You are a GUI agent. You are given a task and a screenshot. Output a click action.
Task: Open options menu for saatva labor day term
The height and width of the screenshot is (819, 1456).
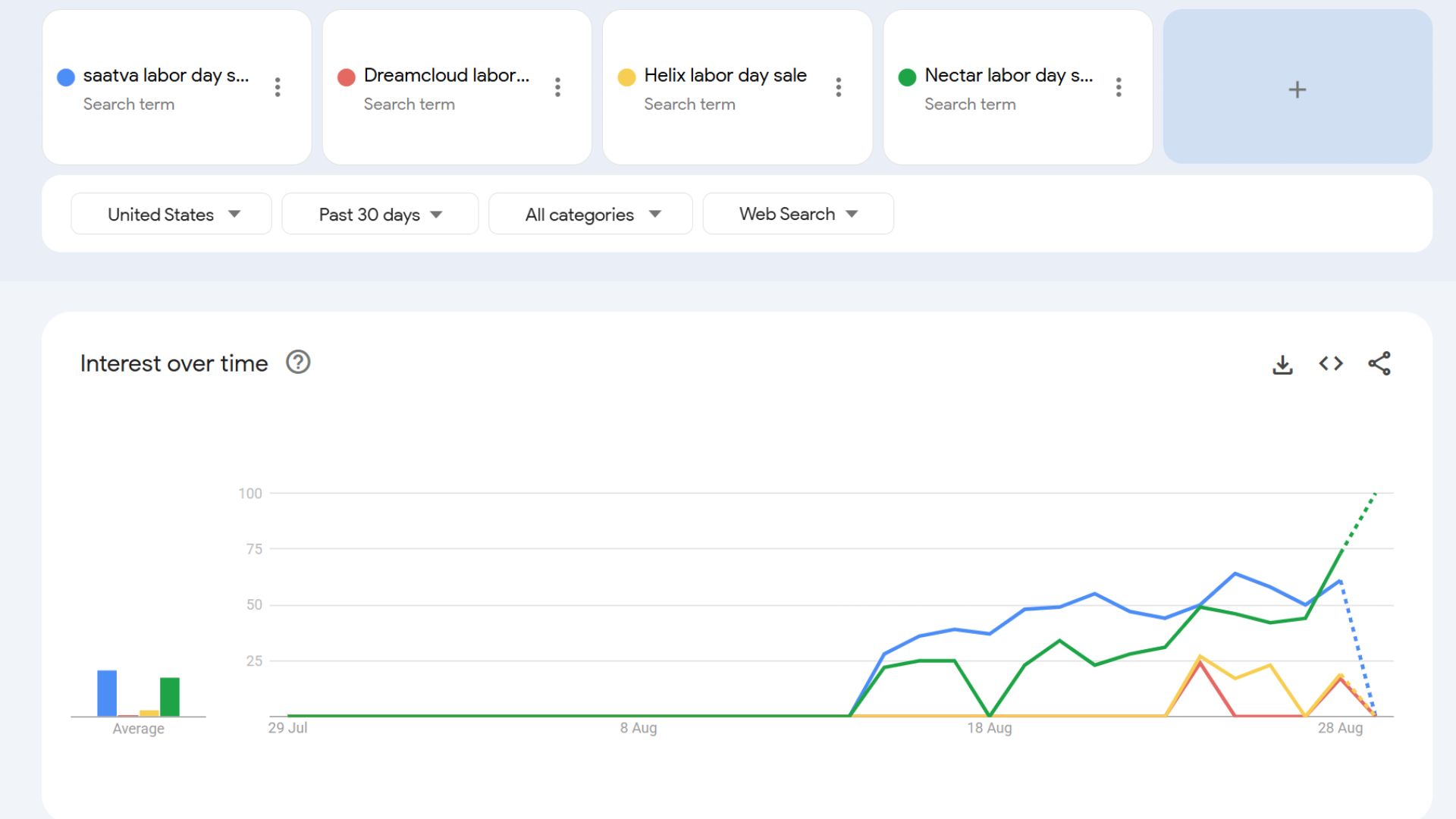[278, 87]
